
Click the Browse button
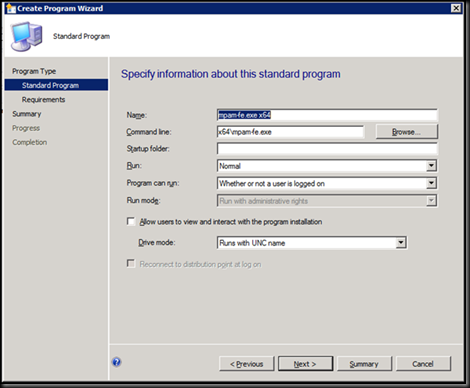click(406, 132)
